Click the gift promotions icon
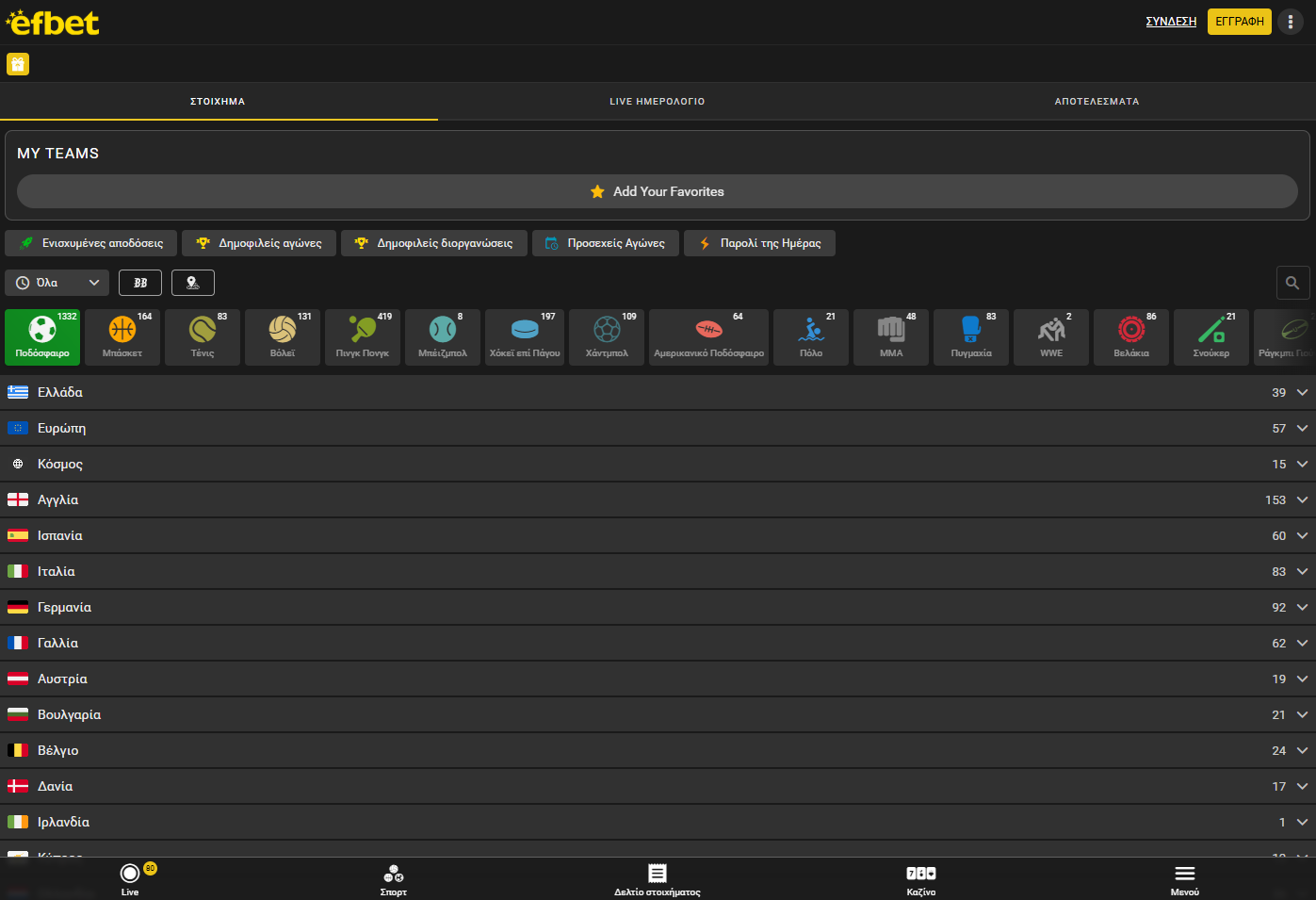This screenshot has height=900, width=1316. pyautogui.click(x=18, y=64)
